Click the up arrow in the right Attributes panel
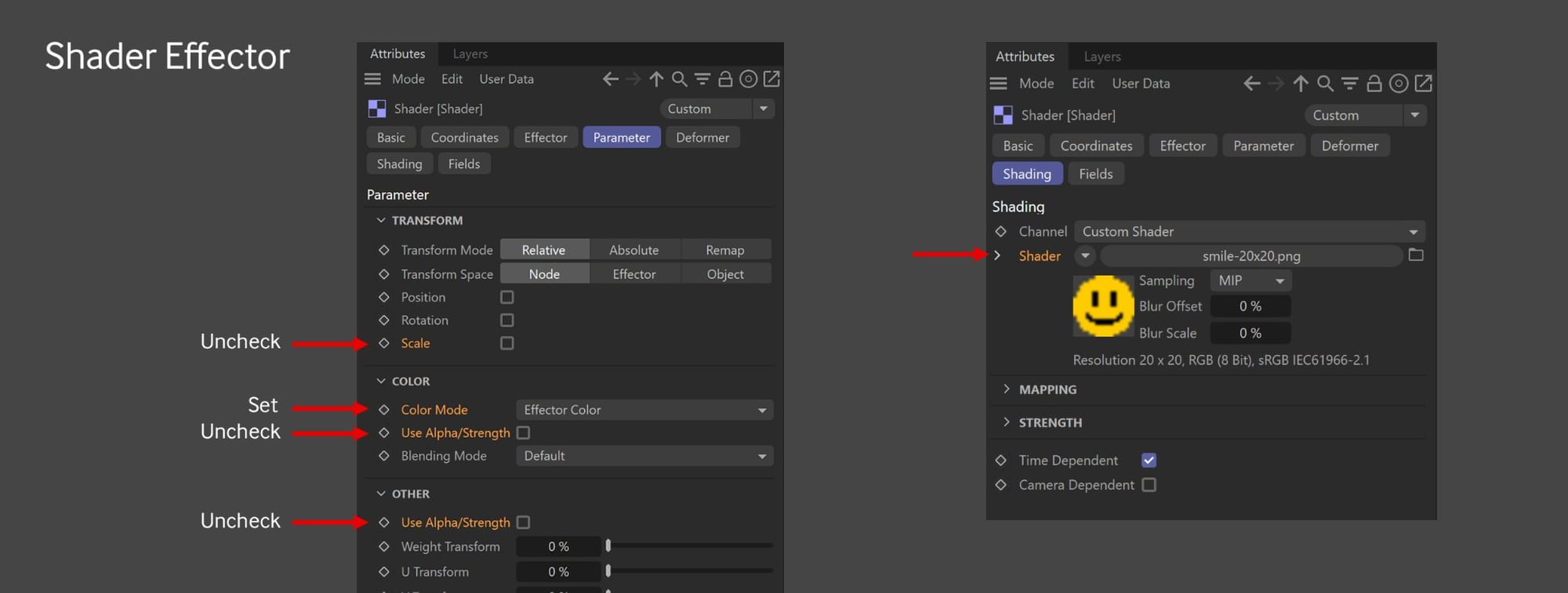Image resolution: width=1568 pixels, height=593 pixels. pyautogui.click(x=1301, y=83)
